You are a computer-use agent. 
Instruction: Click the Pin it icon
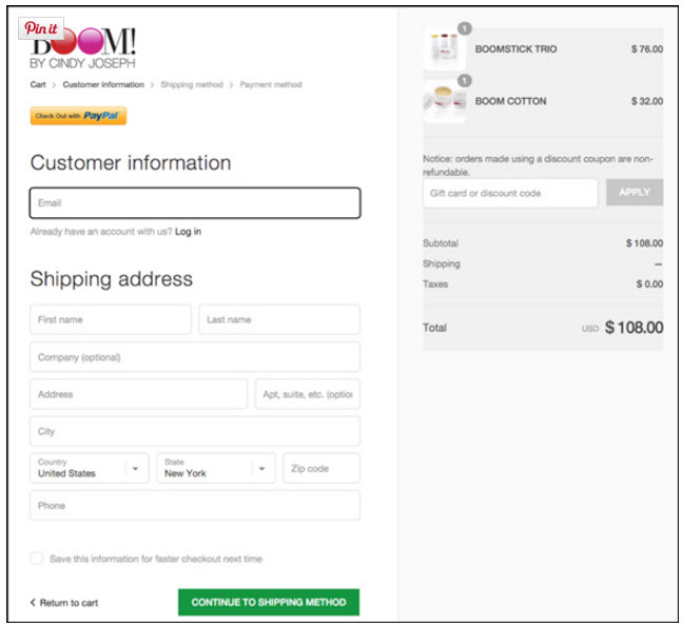(41, 28)
